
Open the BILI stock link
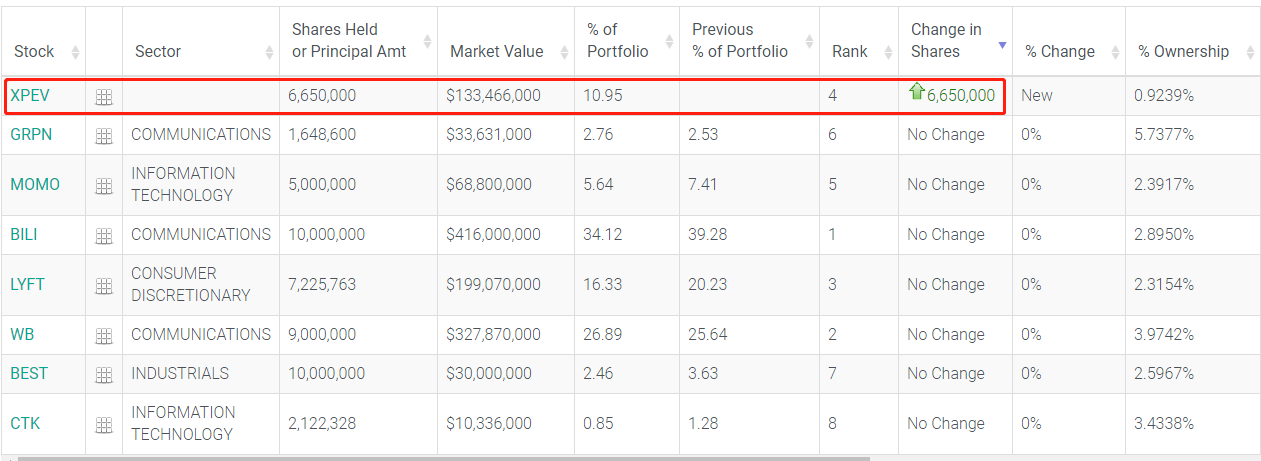(24, 234)
